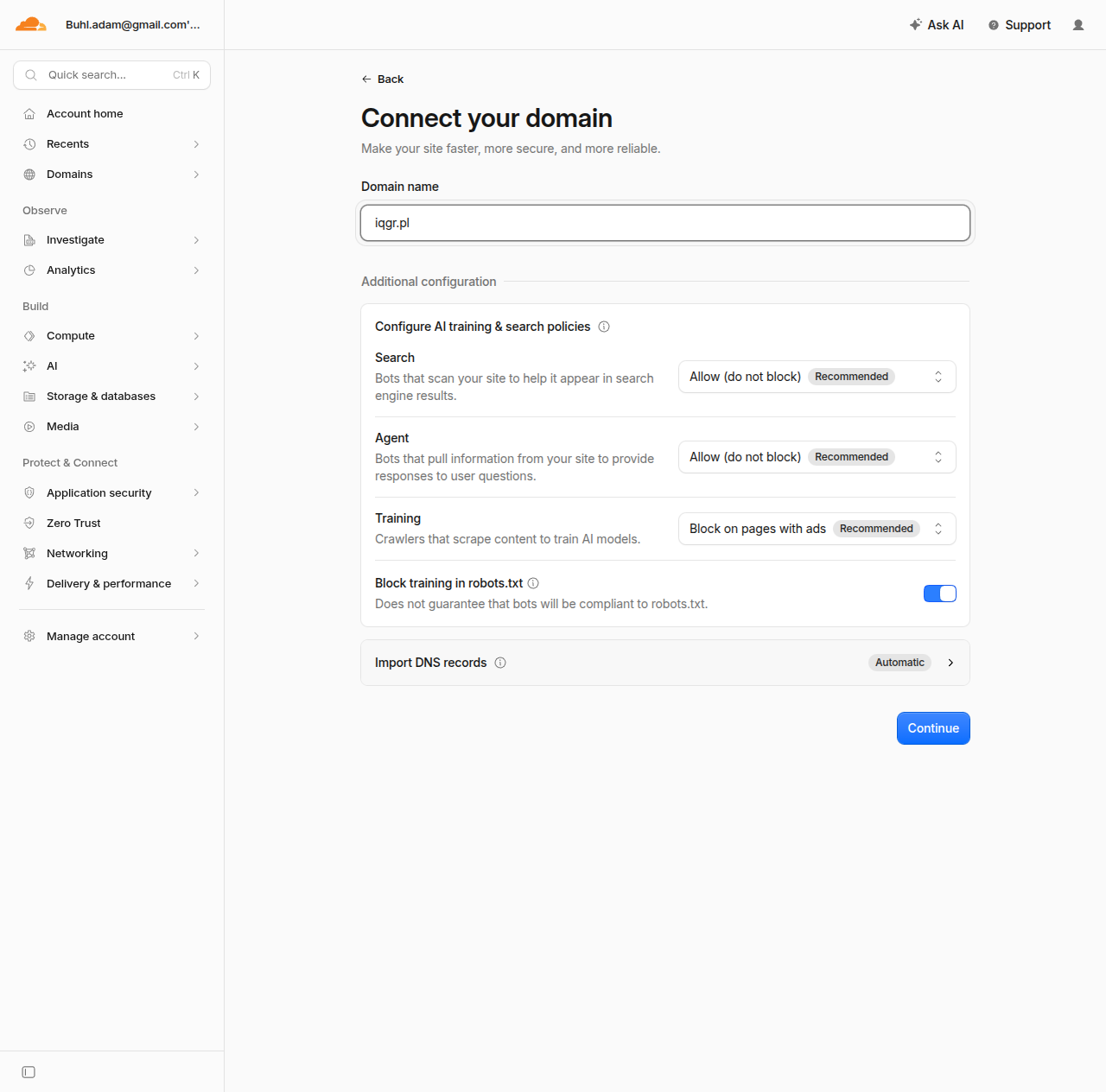Screen dimensions: 1106x1092
Task: Expand the Compute chevron
Action: pyautogui.click(x=196, y=336)
